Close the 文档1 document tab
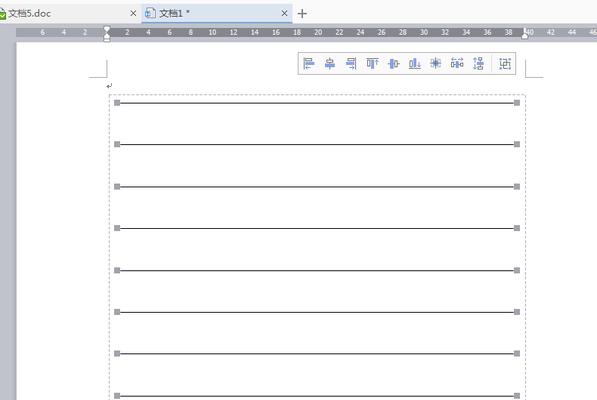597x400 pixels. [284, 13]
